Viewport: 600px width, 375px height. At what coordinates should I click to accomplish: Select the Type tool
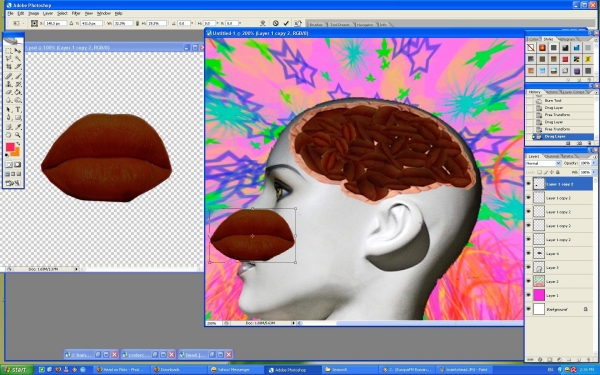[x=18, y=109]
